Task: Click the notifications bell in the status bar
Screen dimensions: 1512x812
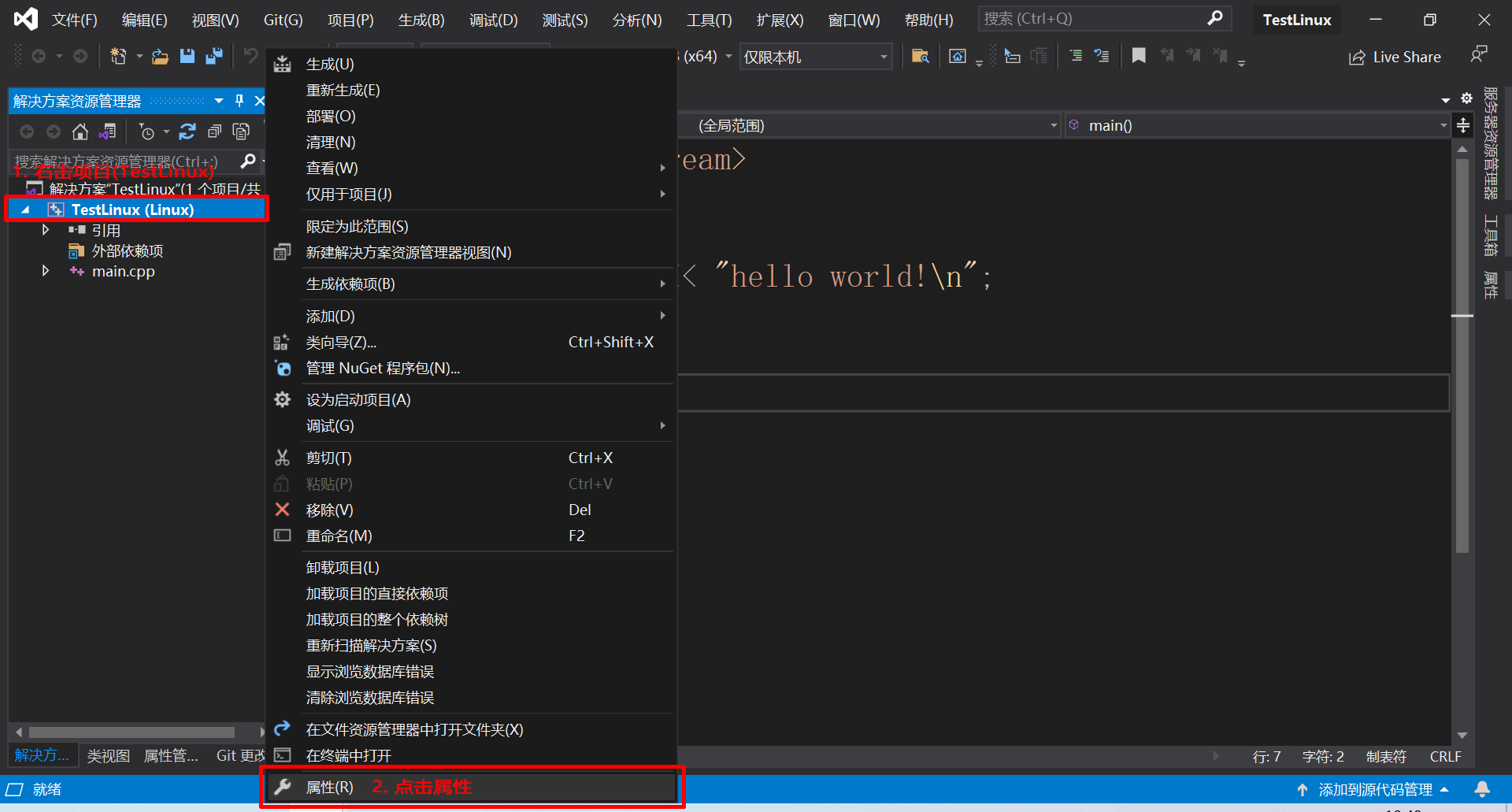Action: click(x=1484, y=789)
